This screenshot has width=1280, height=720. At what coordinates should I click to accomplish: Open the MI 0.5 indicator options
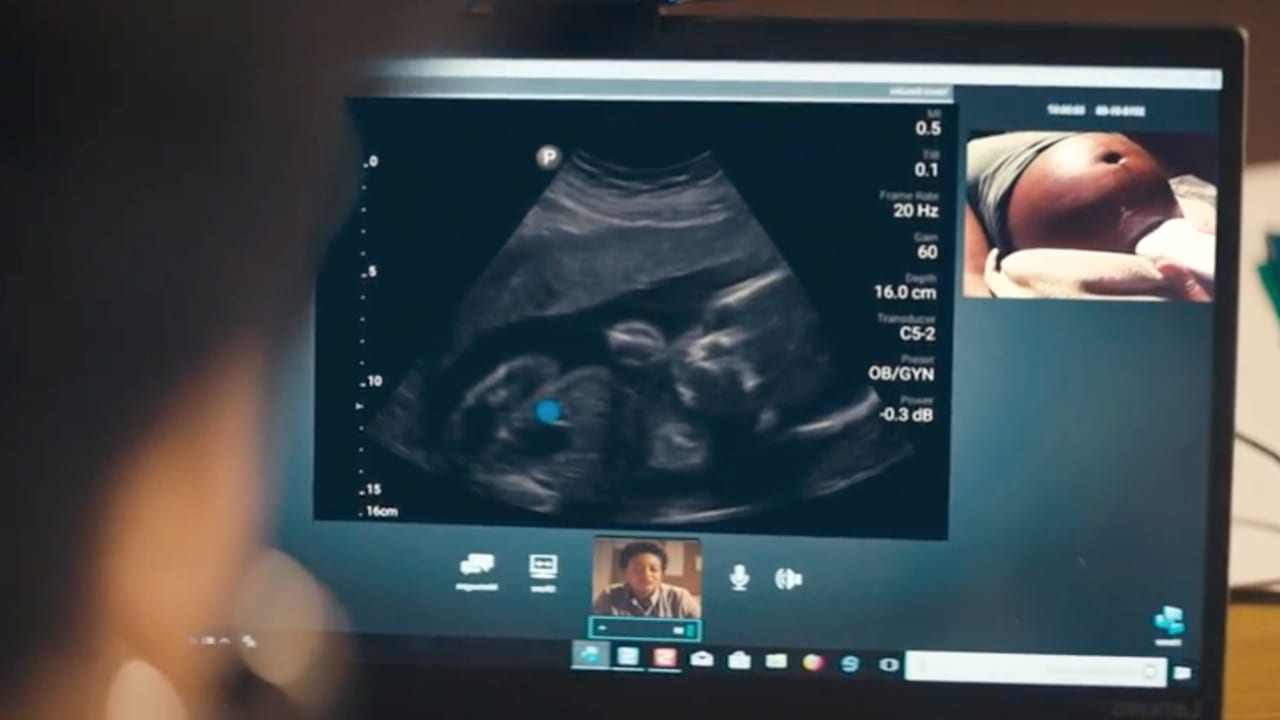tap(930, 128)
